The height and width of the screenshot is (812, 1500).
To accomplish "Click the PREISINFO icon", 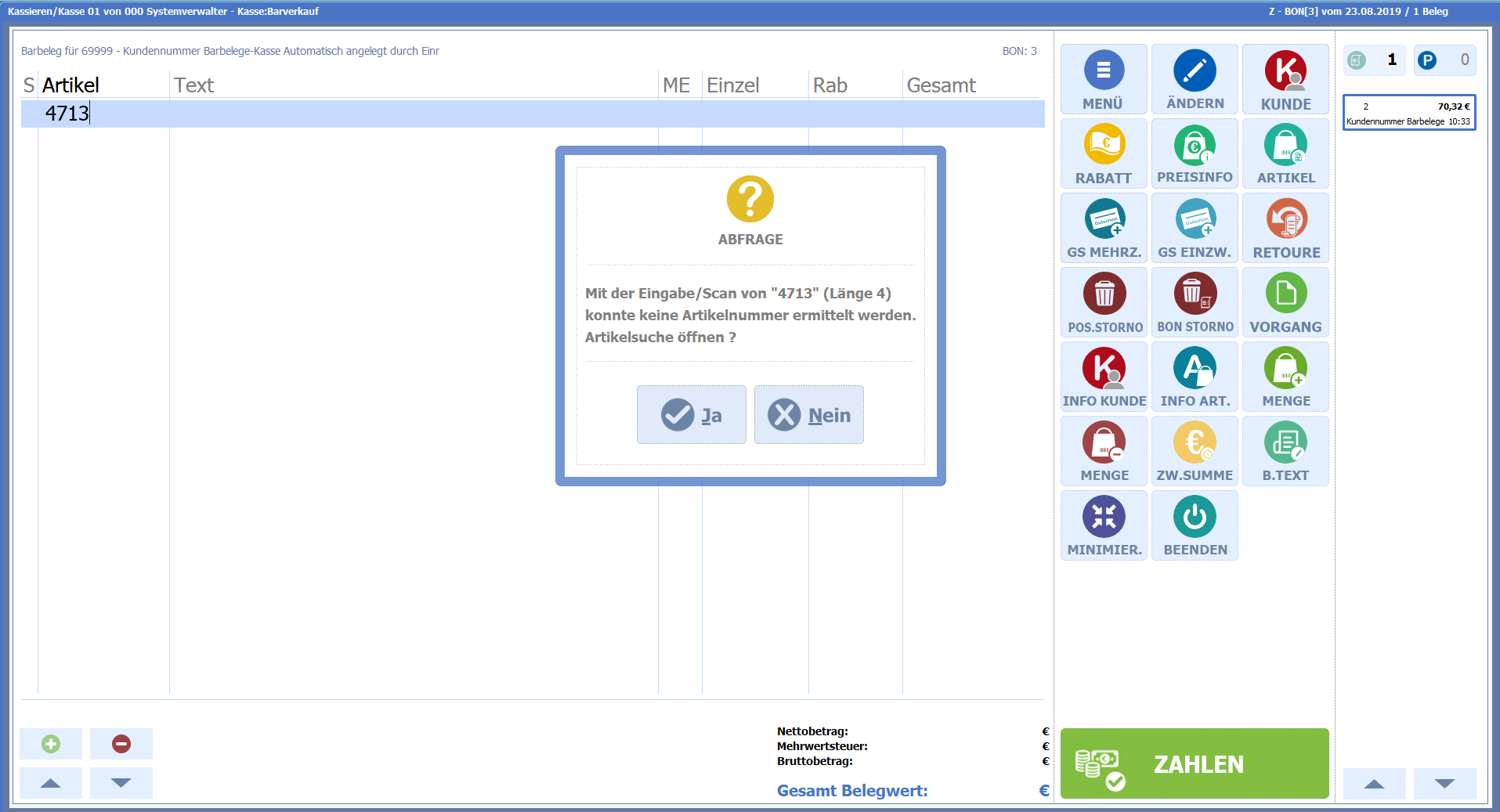I will (1195, 146).
